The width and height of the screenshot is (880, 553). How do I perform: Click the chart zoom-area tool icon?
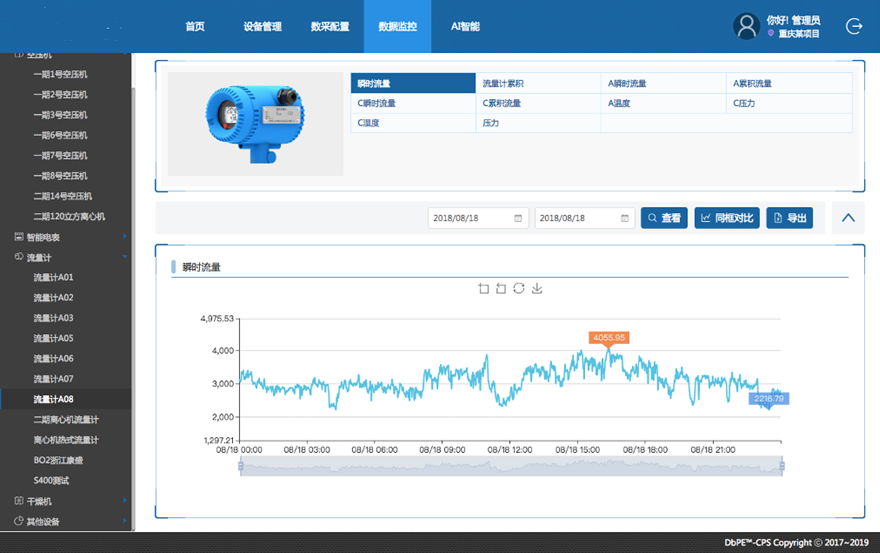click(484, 289)
